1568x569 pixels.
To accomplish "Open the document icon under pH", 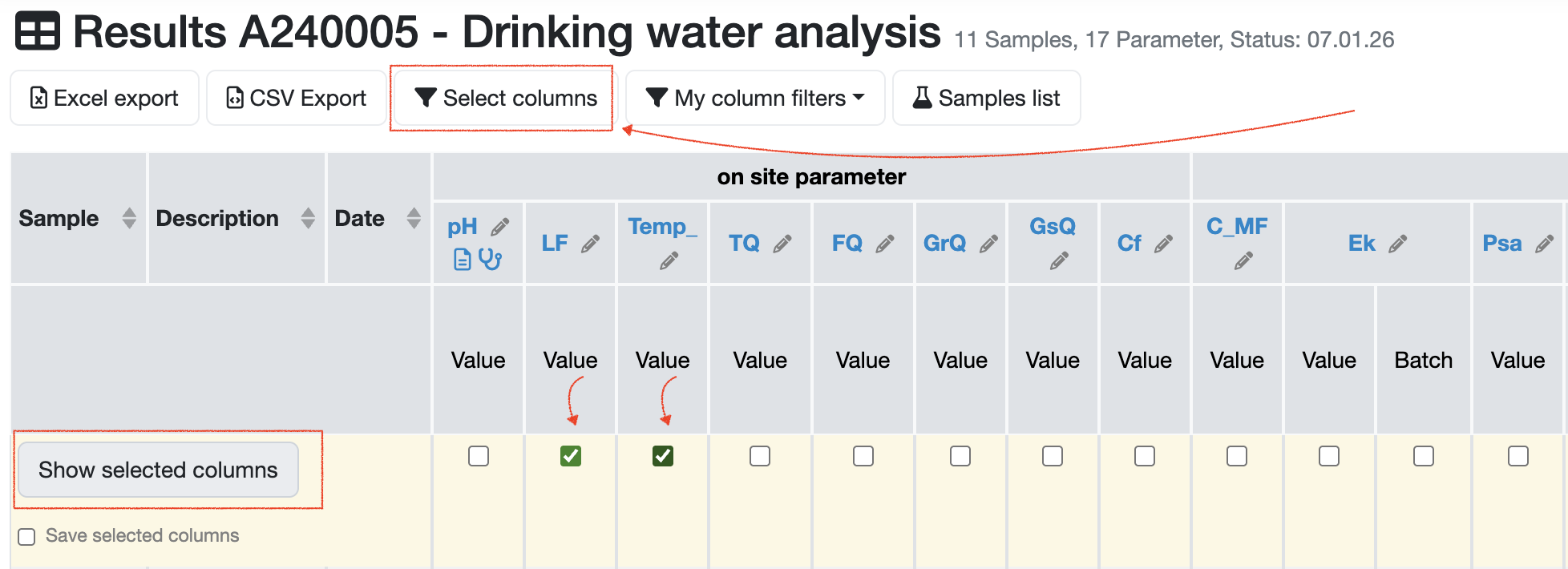I will coord(463,260).
